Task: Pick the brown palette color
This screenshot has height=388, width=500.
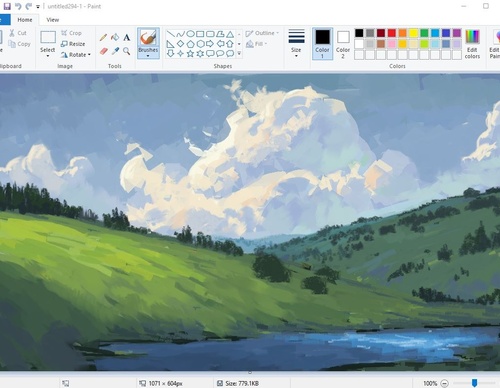Action: (381, 44)
